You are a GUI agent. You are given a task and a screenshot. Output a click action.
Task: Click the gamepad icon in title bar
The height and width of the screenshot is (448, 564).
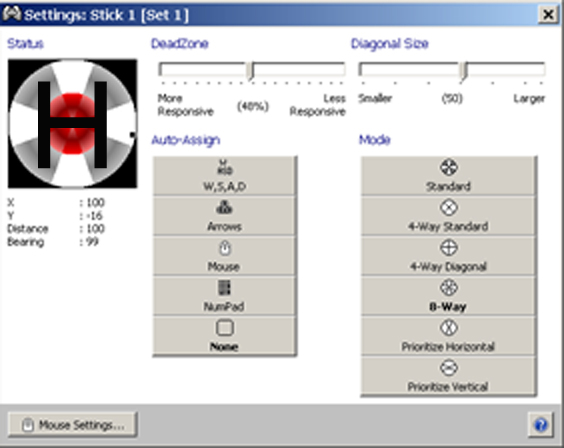(x=11, y=14)
